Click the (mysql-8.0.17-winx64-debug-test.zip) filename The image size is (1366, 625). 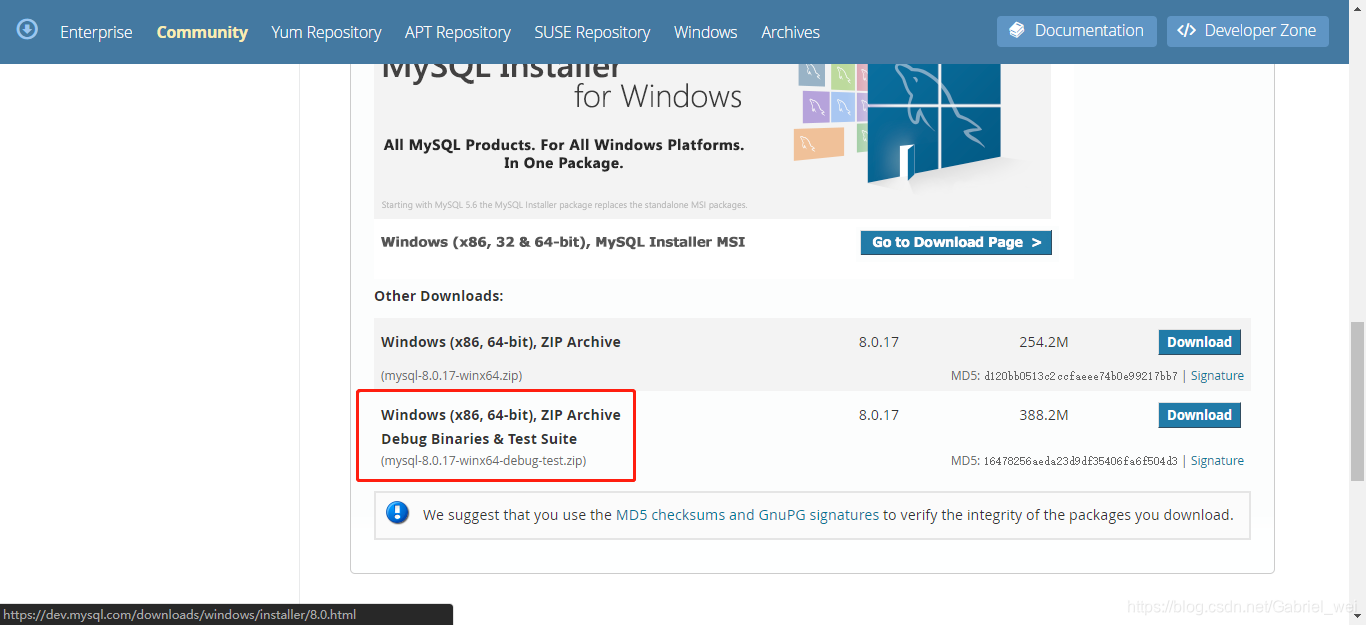click(x=484, y=461)
